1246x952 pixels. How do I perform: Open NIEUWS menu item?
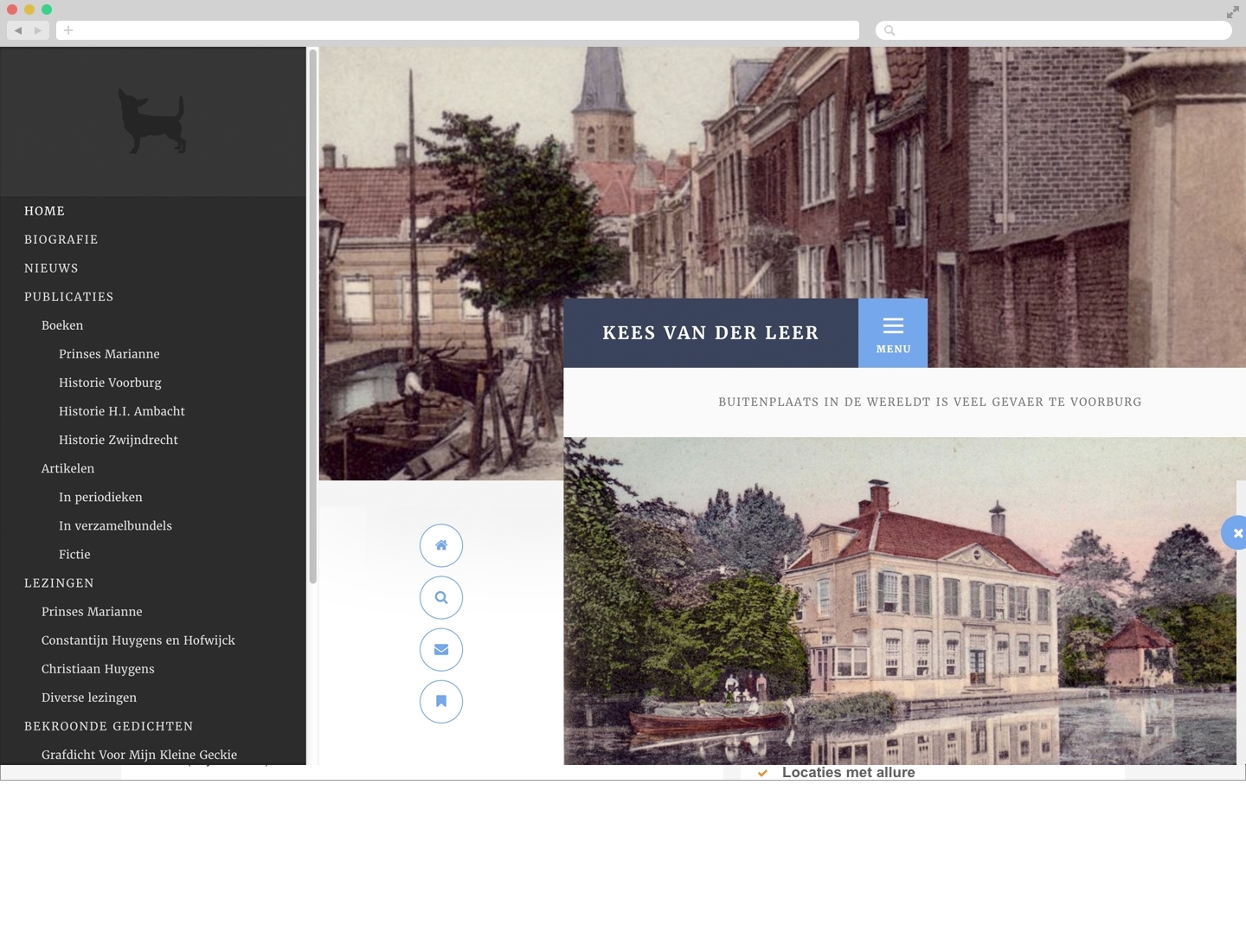[x=51, y=268]
